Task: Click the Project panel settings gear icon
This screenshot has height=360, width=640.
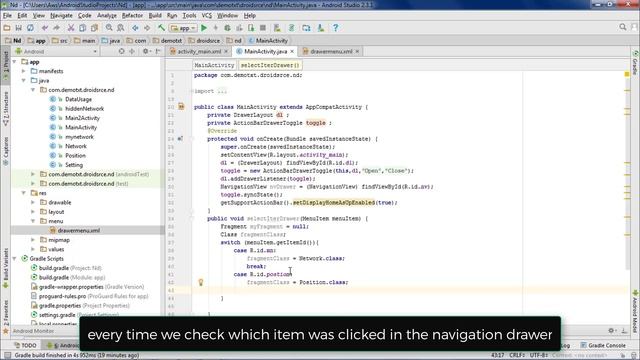Action: (x=145, y=51)
